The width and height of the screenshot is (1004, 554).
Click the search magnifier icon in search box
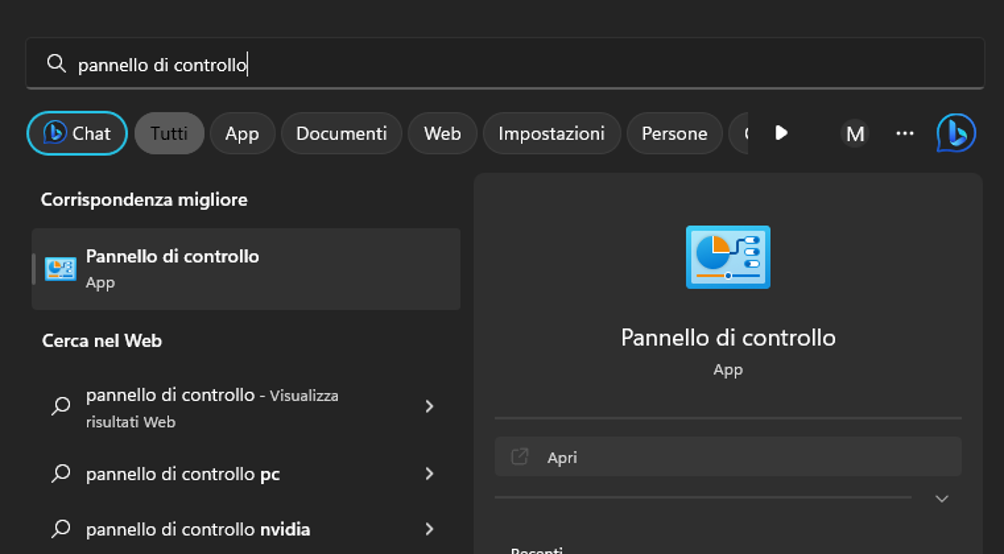(56, 63)
